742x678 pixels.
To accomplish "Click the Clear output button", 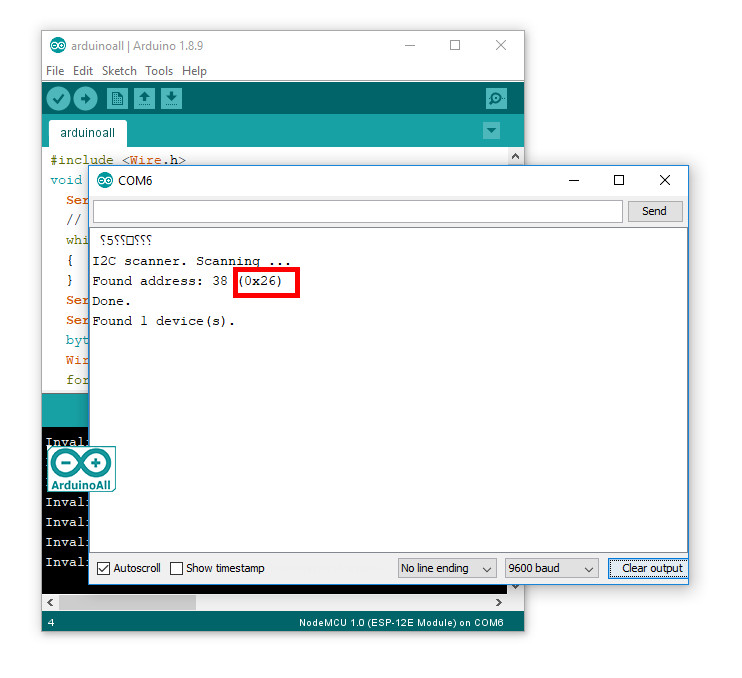I will (648, 568).
